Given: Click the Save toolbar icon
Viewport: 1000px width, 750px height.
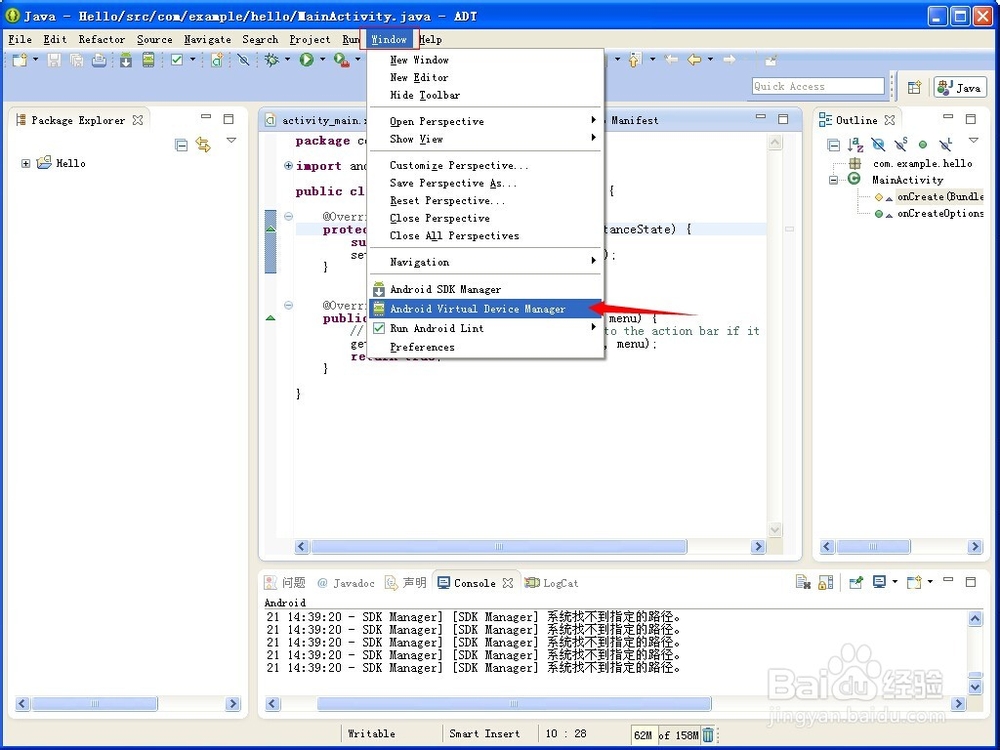Looking at the screenshot, I should [x=54, y=60].
